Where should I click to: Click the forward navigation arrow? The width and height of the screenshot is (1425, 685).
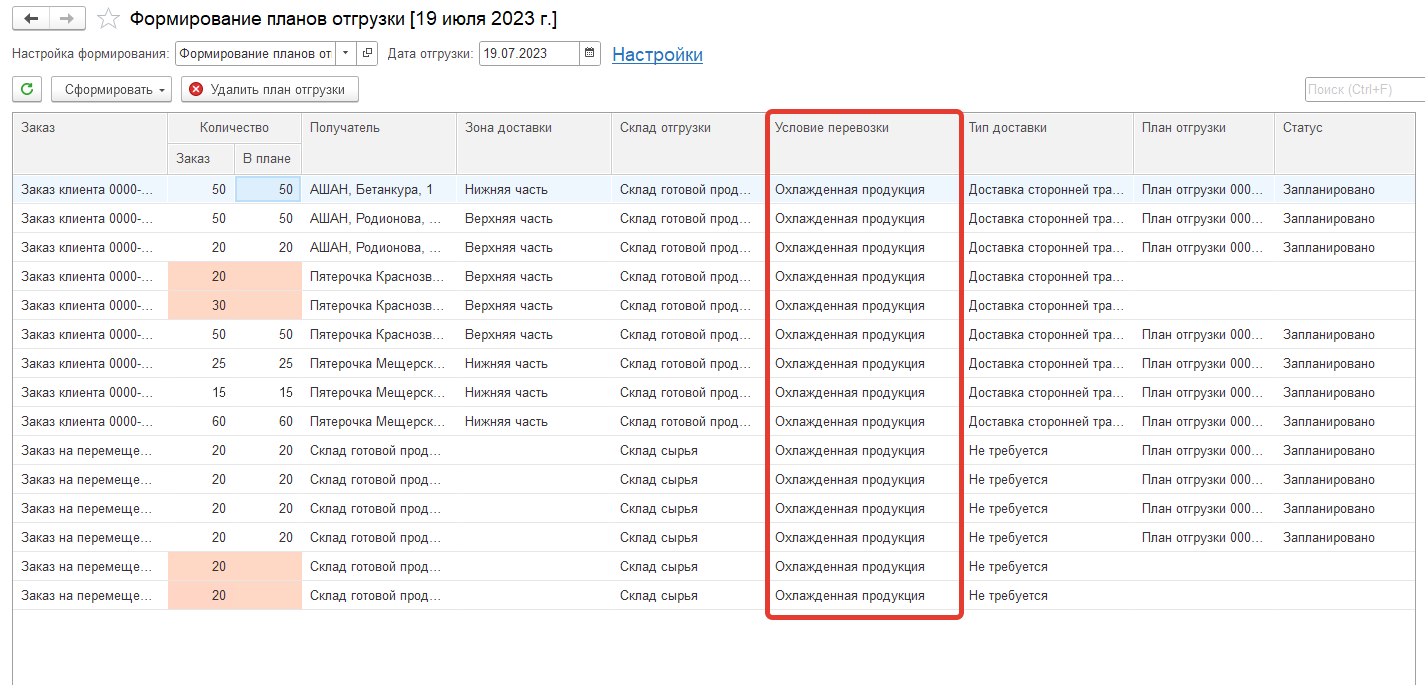[67, 19]
